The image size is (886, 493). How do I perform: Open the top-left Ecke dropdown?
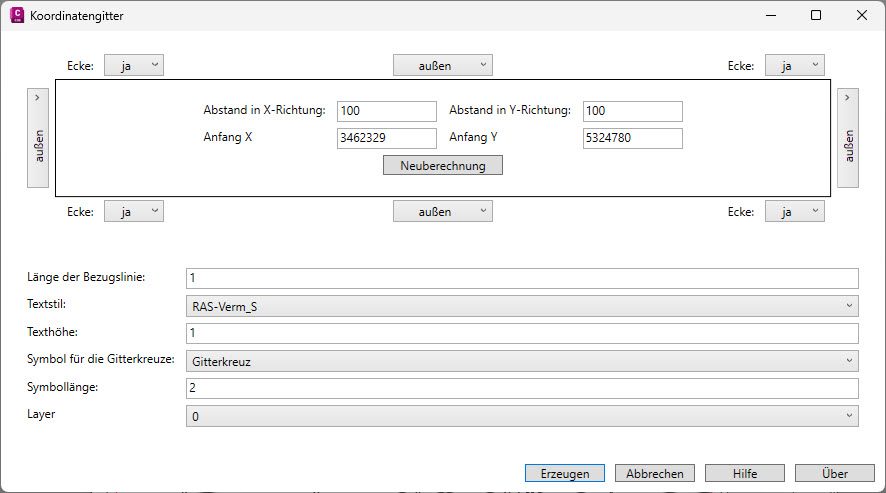133,65
